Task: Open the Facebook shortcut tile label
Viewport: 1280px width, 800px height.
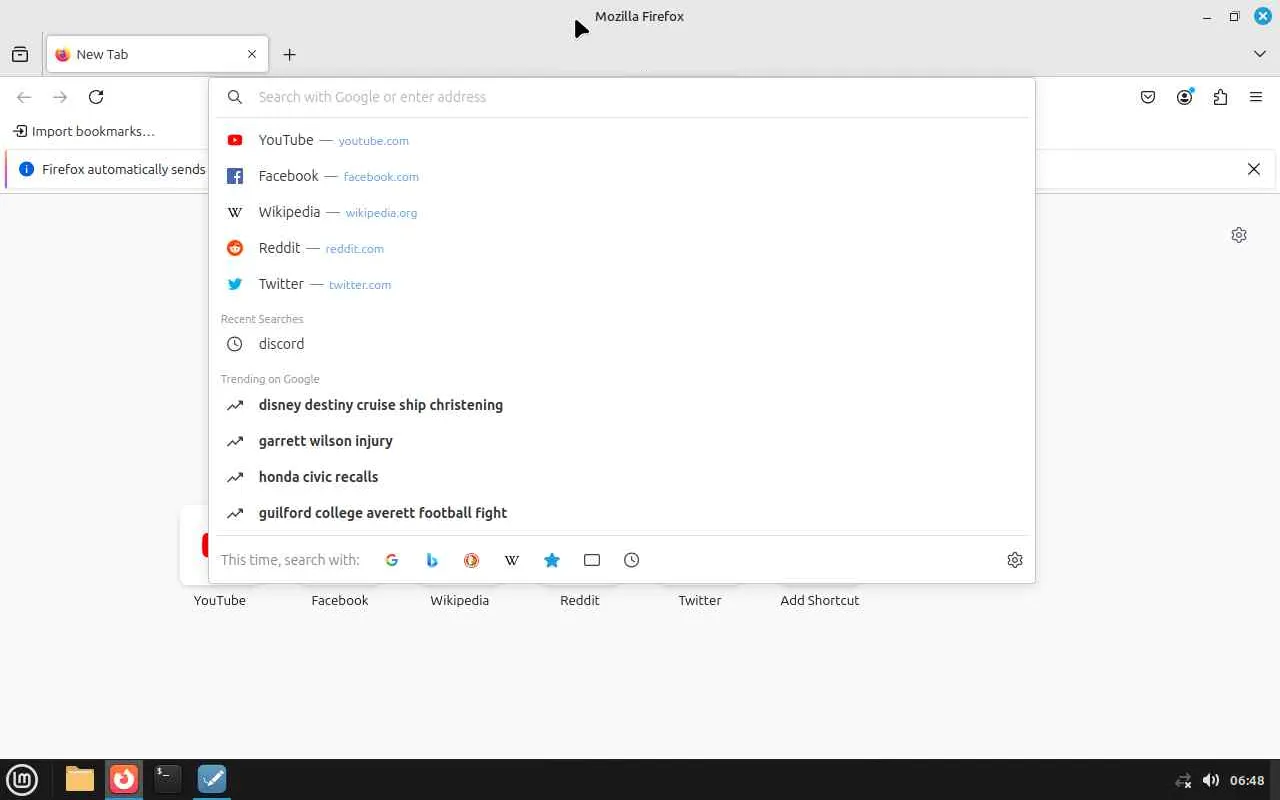Action: coord(340,600)
